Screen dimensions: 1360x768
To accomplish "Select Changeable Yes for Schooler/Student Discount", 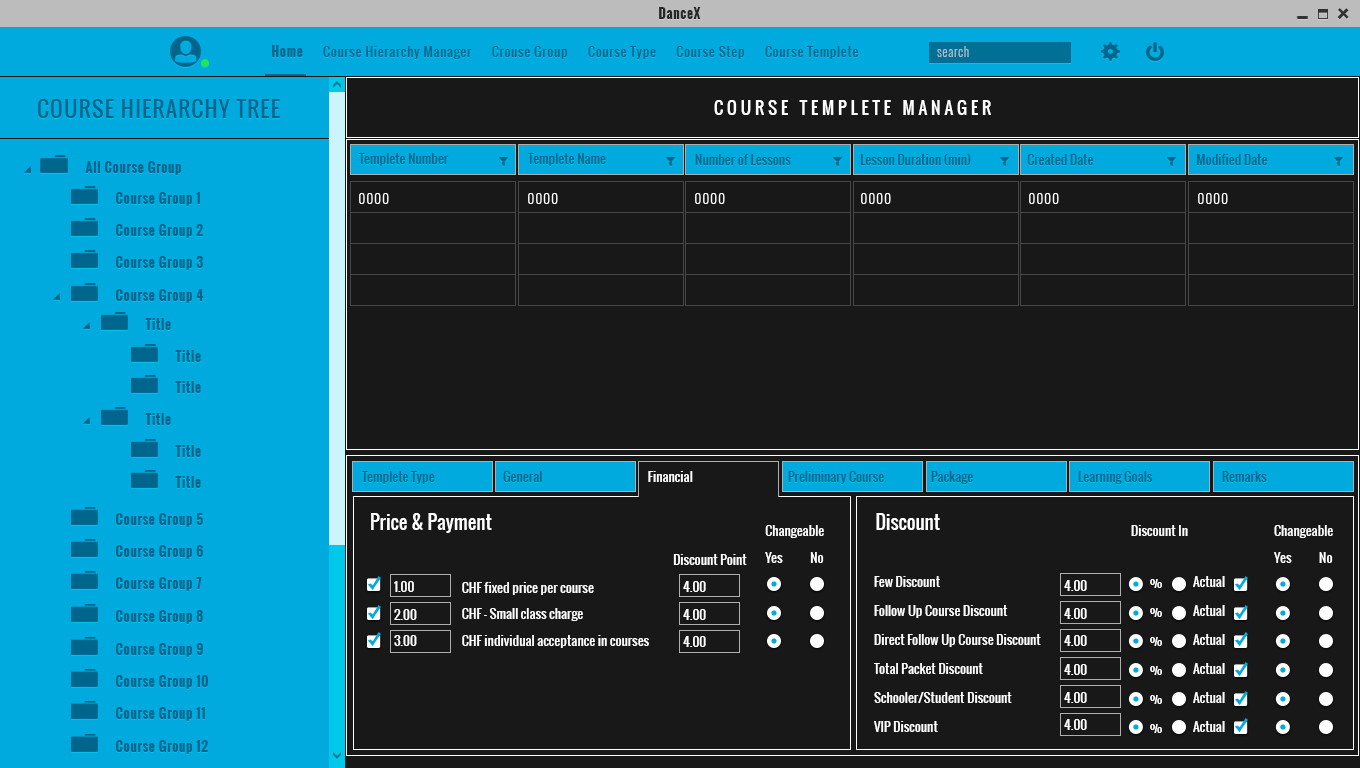I will 1283,699.
